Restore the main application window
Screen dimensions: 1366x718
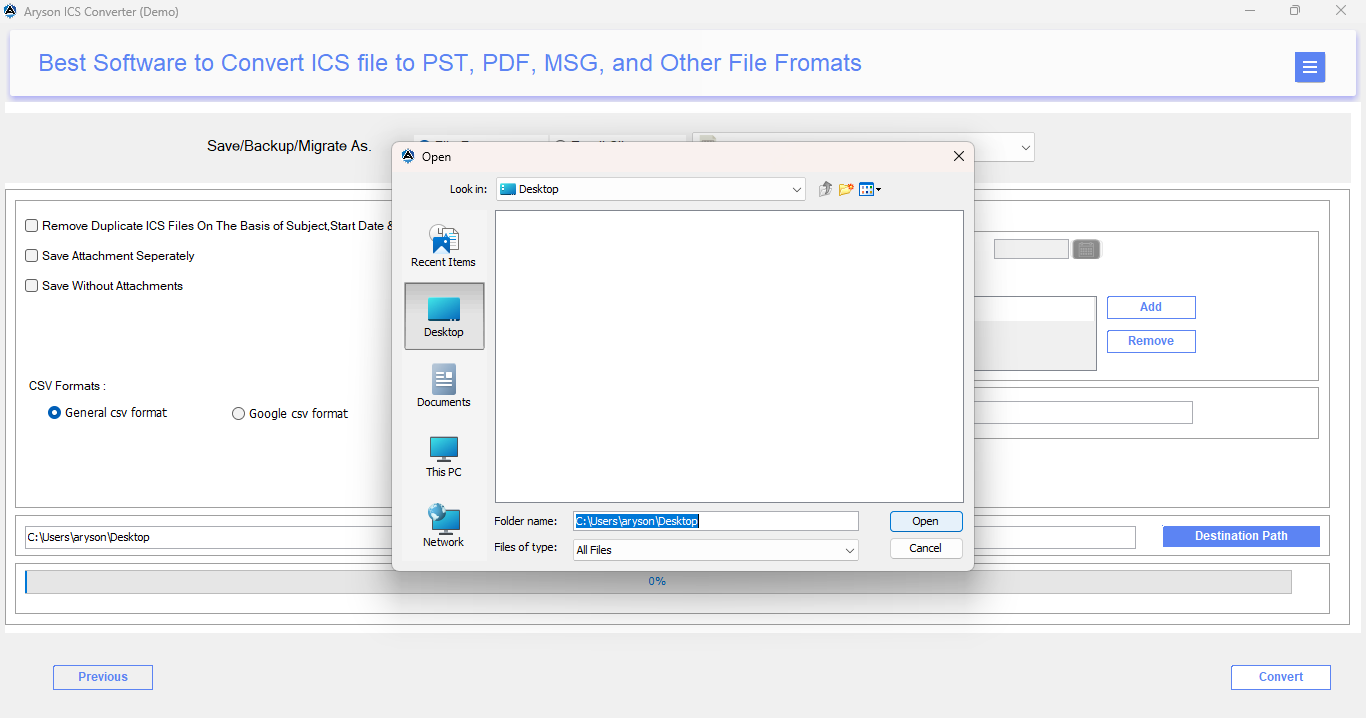tap(1295, 11)
